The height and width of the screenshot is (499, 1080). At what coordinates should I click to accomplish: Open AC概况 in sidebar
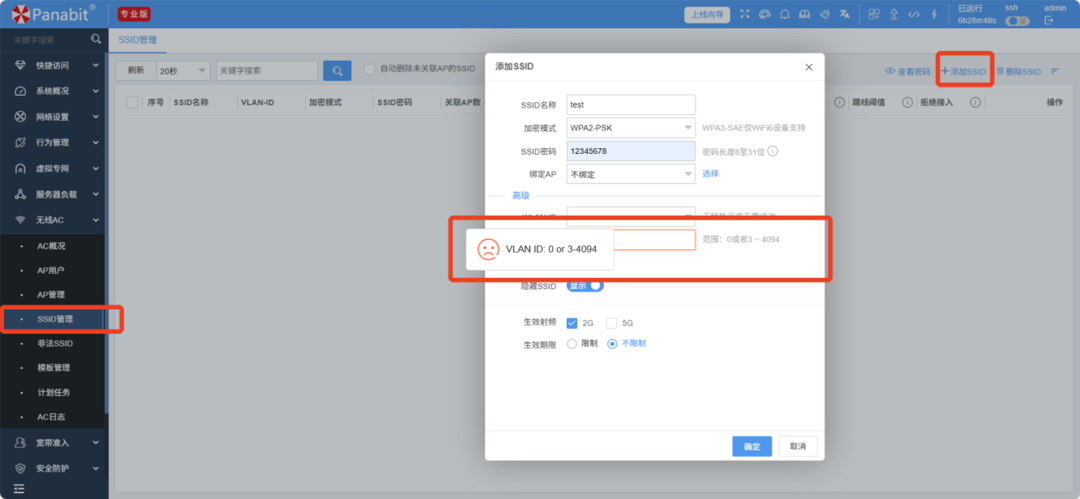52,246
